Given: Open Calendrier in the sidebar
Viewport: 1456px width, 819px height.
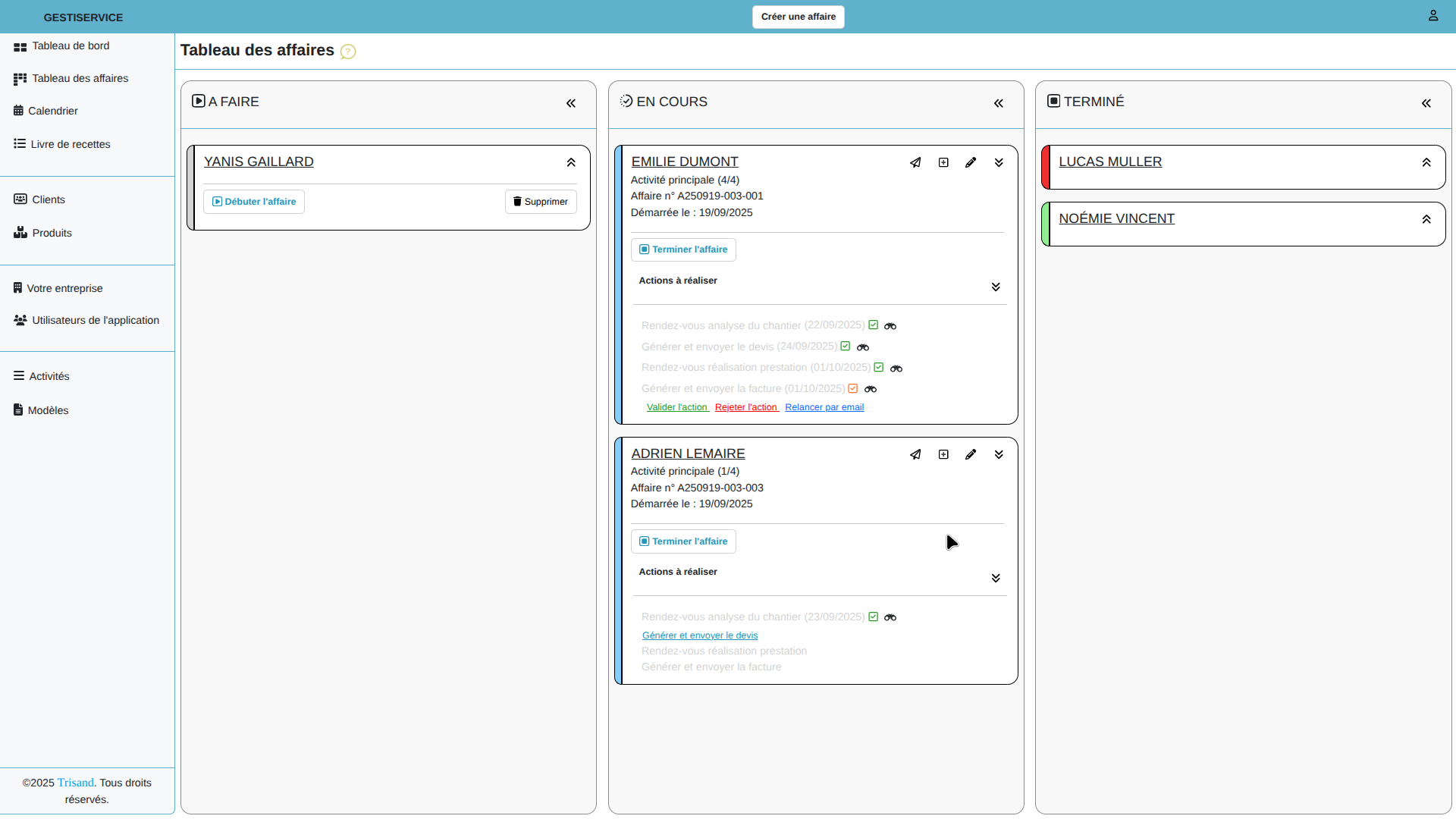Looking at the screenshot, I should point(52,111).
